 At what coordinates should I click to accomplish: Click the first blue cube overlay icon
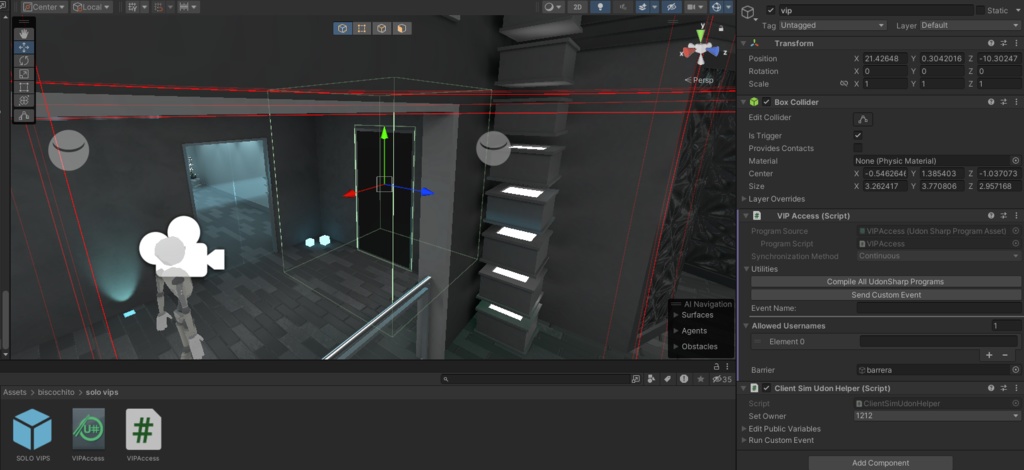[x=343, y=28]
